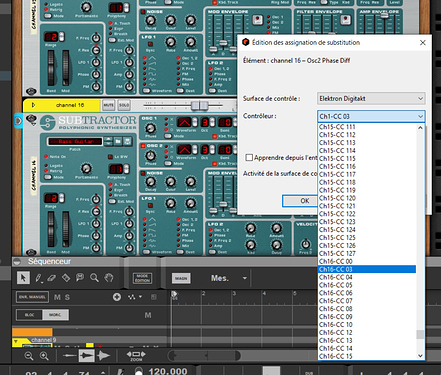Click the horizontal zoom out magnifier
The image size is (441, 375).
[x=29, y=356]
